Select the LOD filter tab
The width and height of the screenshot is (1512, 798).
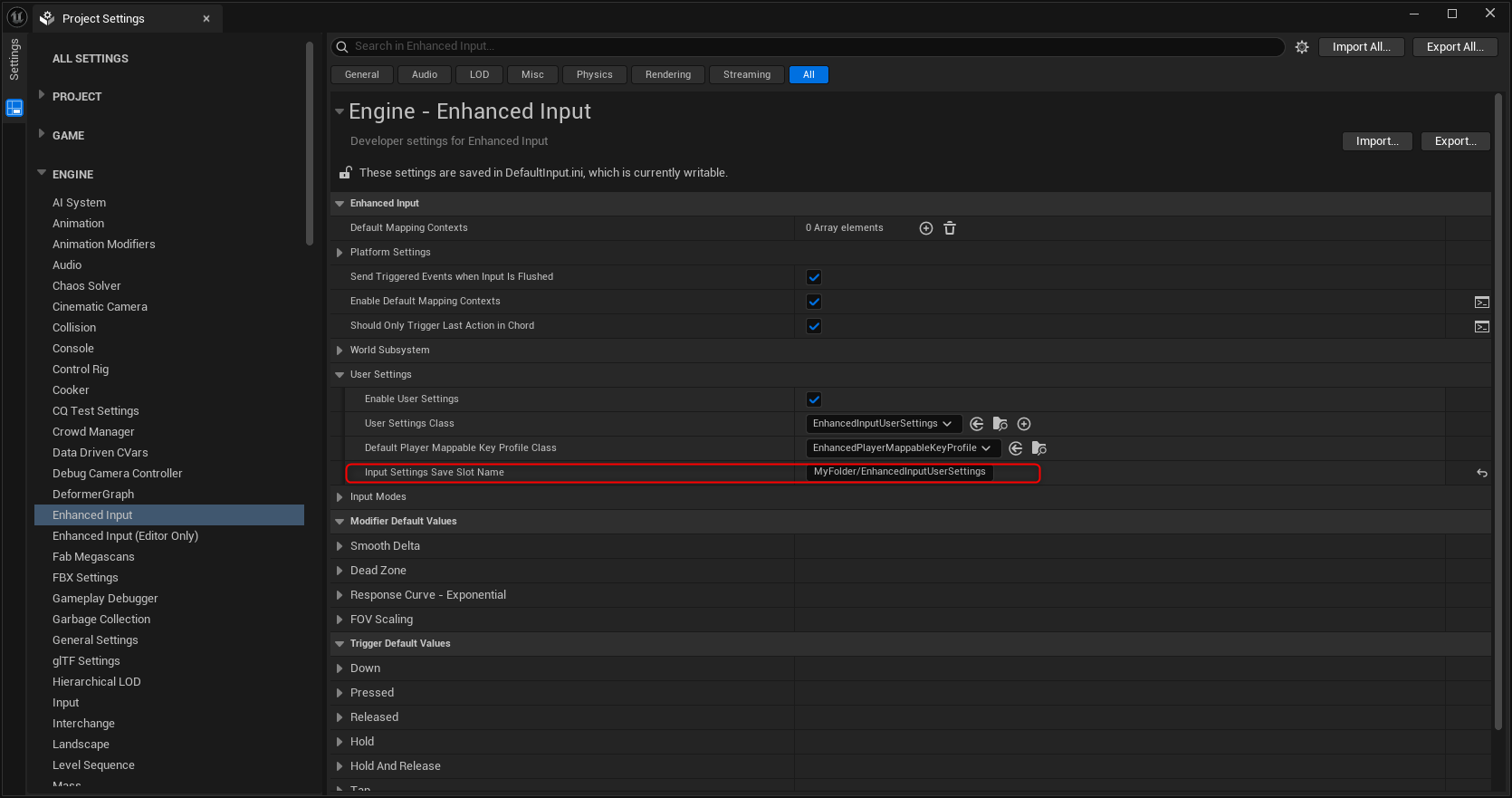point(480,75)
